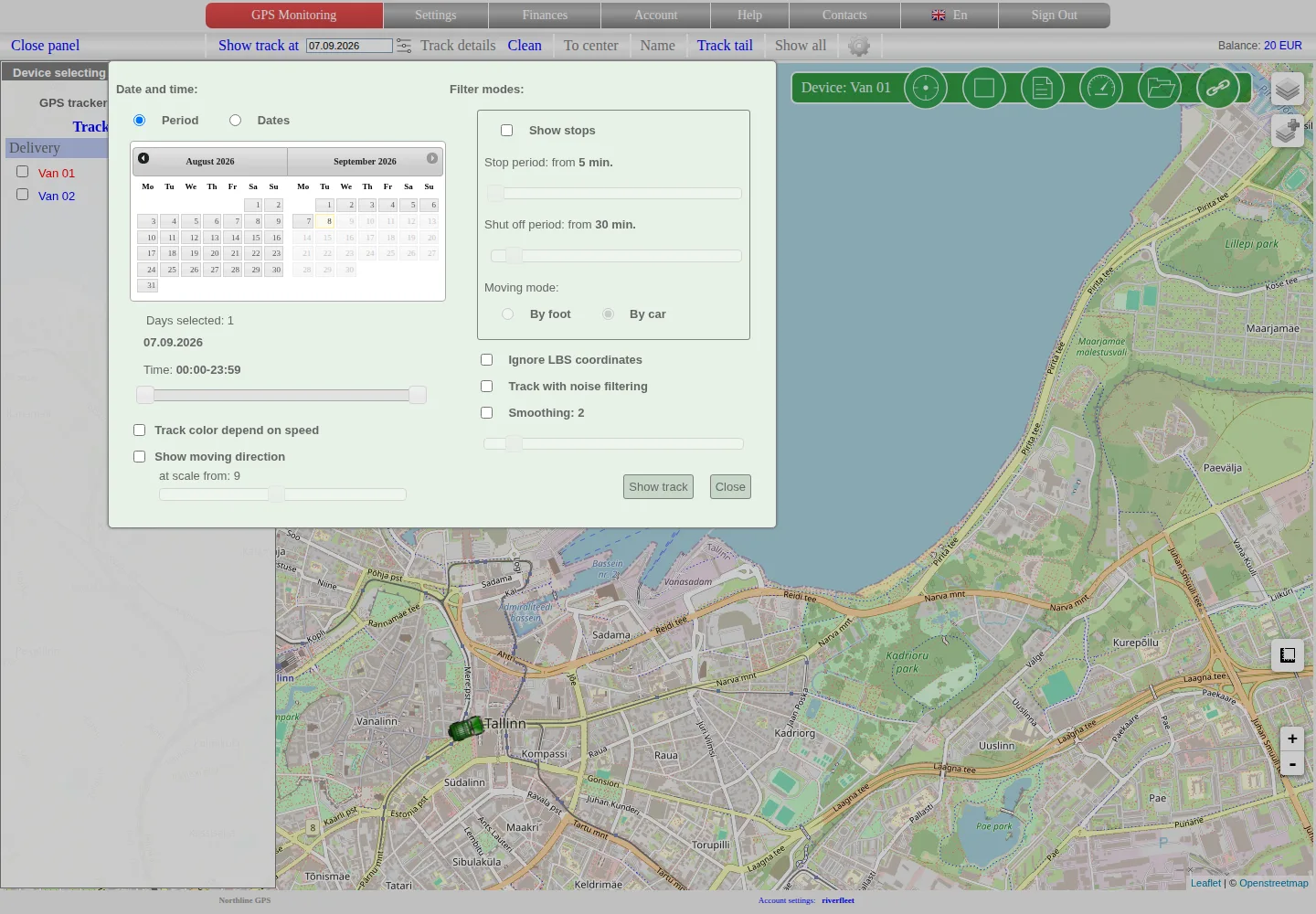The width and height of the screenshot is (1316, 914).
Task: Click Show track at link
Action: 259,46
